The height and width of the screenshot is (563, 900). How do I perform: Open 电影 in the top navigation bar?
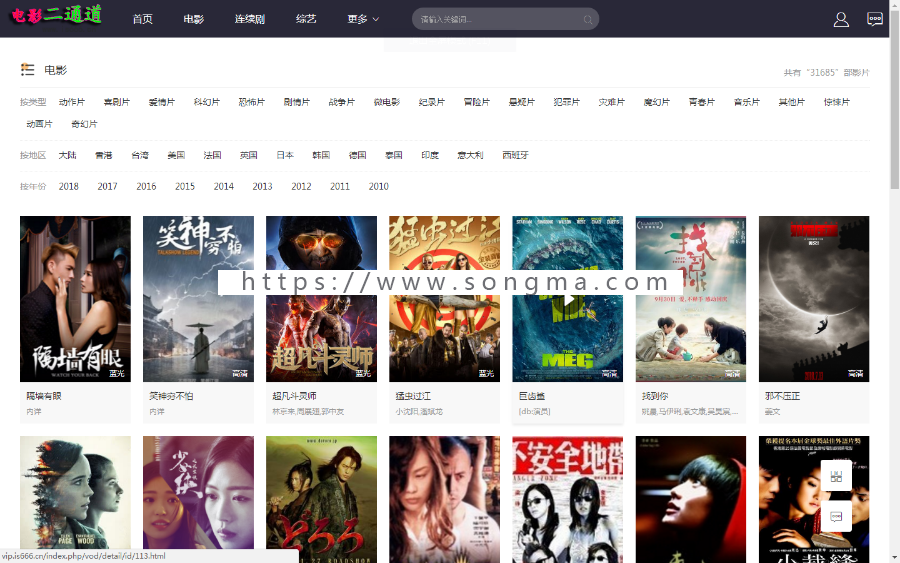tap(193, 20)
